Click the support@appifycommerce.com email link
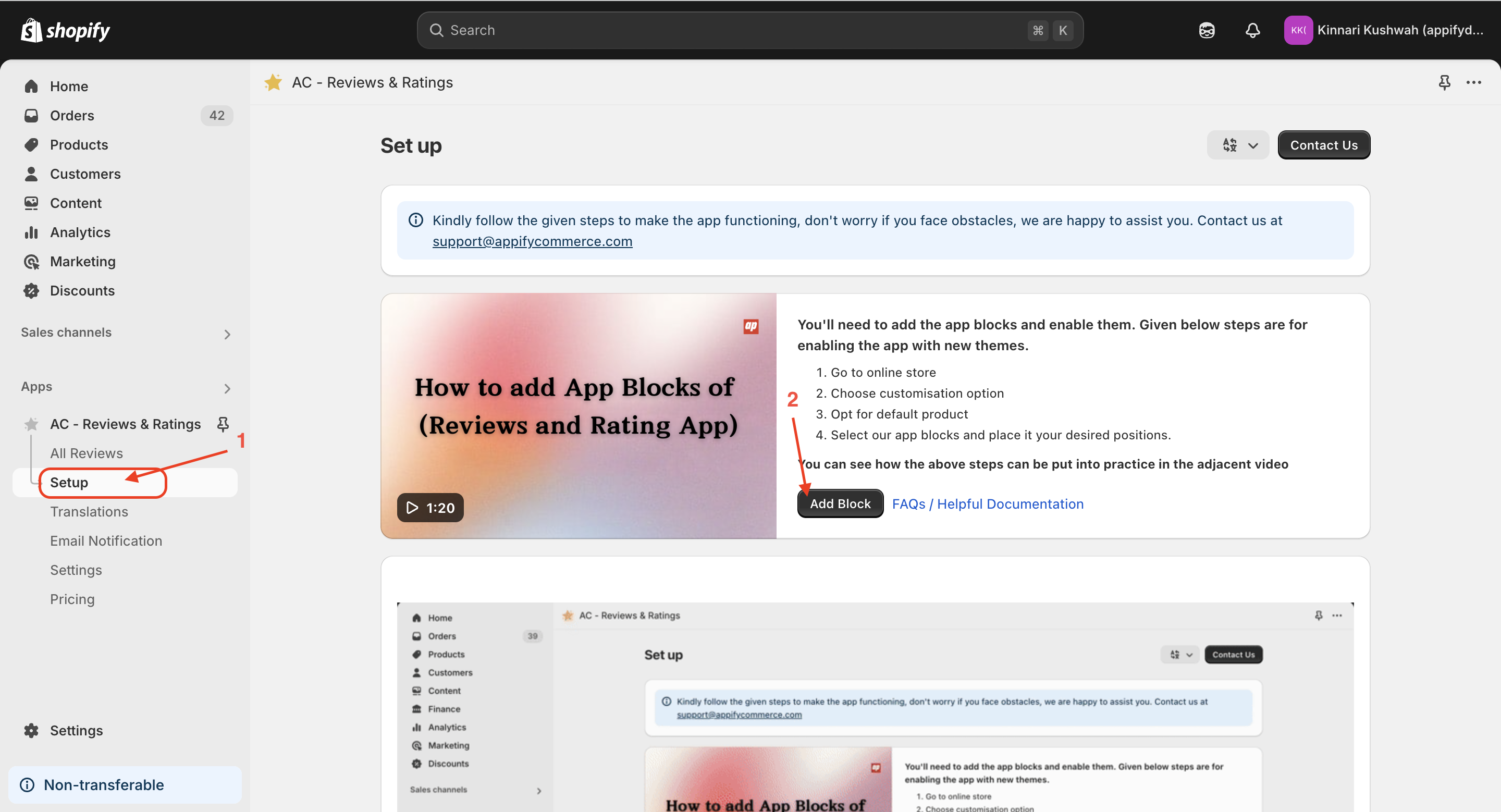This screenshot has width=1501, height=812. pos(533,241)
